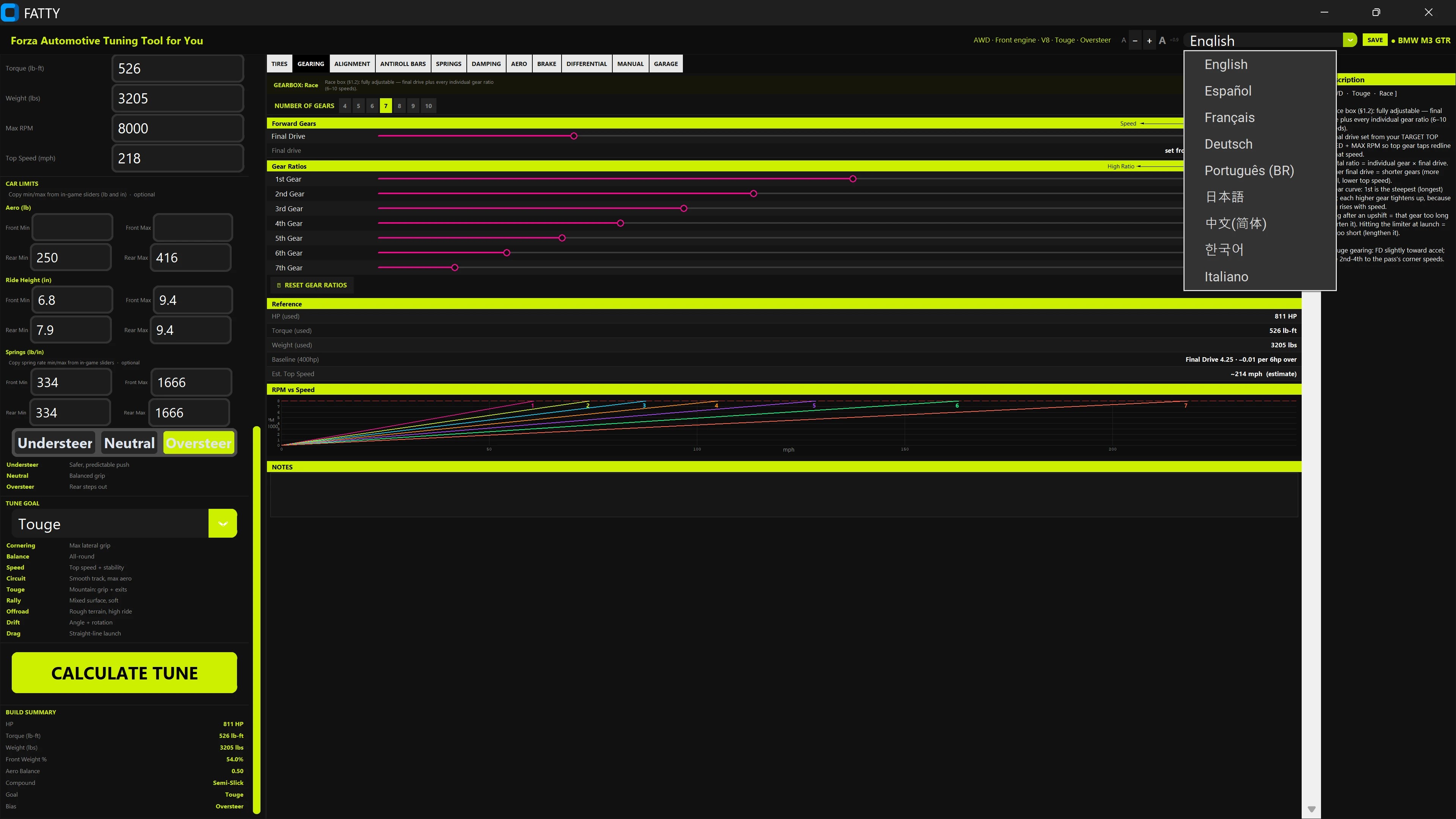Image resolution: width=1456 pixels, height=819 pixels.
Task: Click the Save button
Action: (1375, 40)
